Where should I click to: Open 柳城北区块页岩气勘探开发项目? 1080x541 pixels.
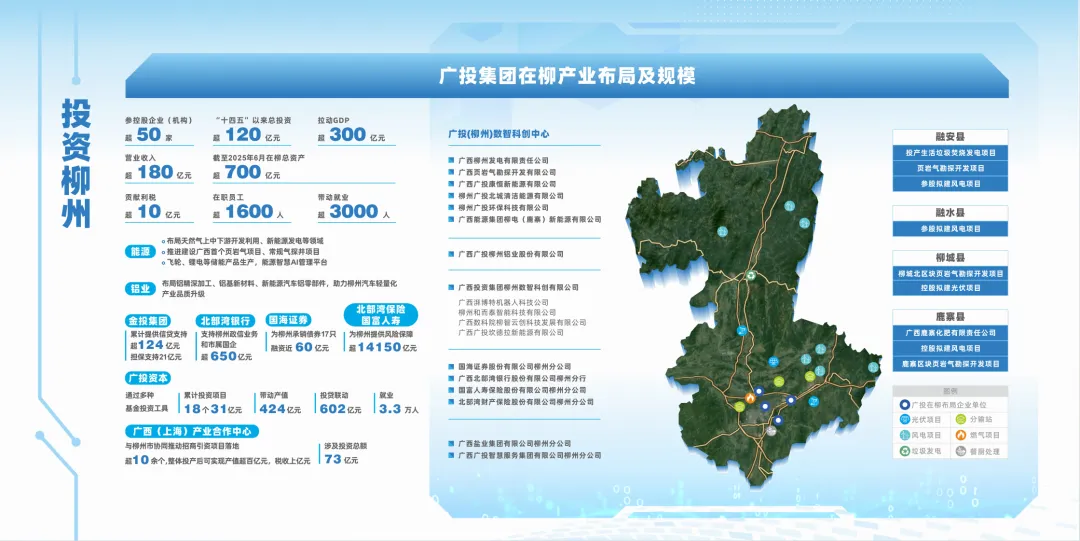950,274
